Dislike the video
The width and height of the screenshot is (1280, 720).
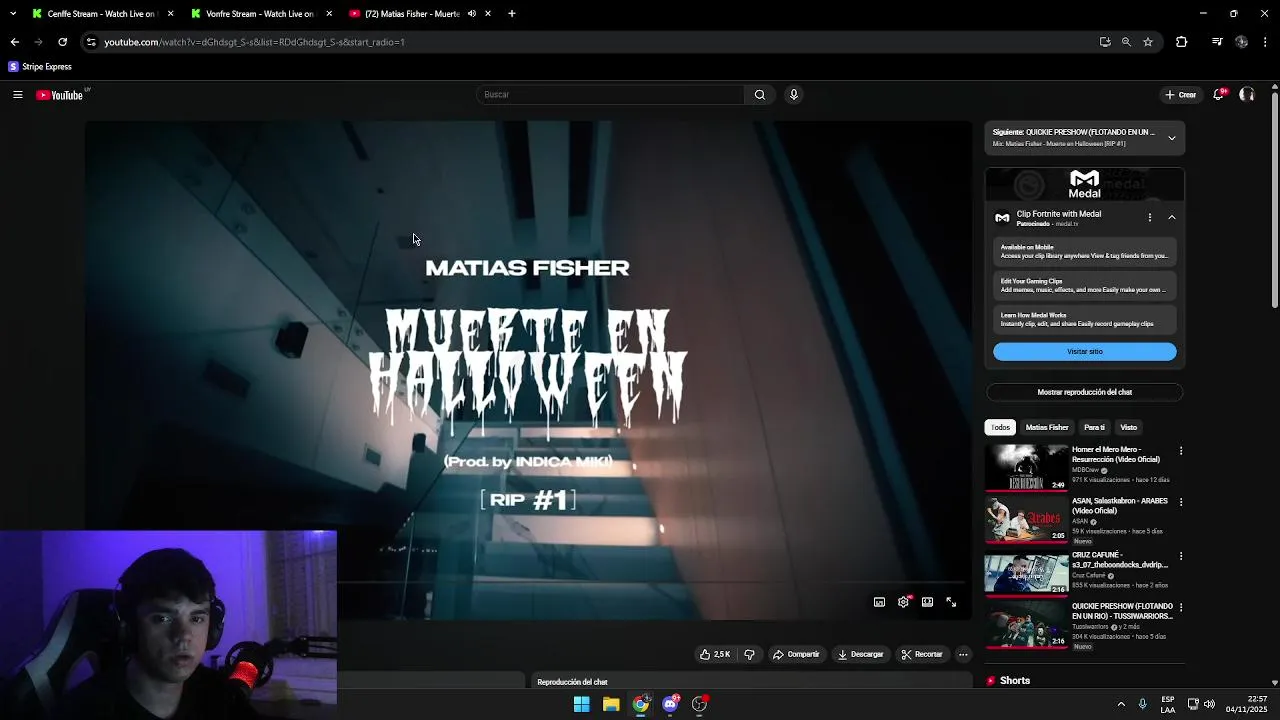(749, 654)
